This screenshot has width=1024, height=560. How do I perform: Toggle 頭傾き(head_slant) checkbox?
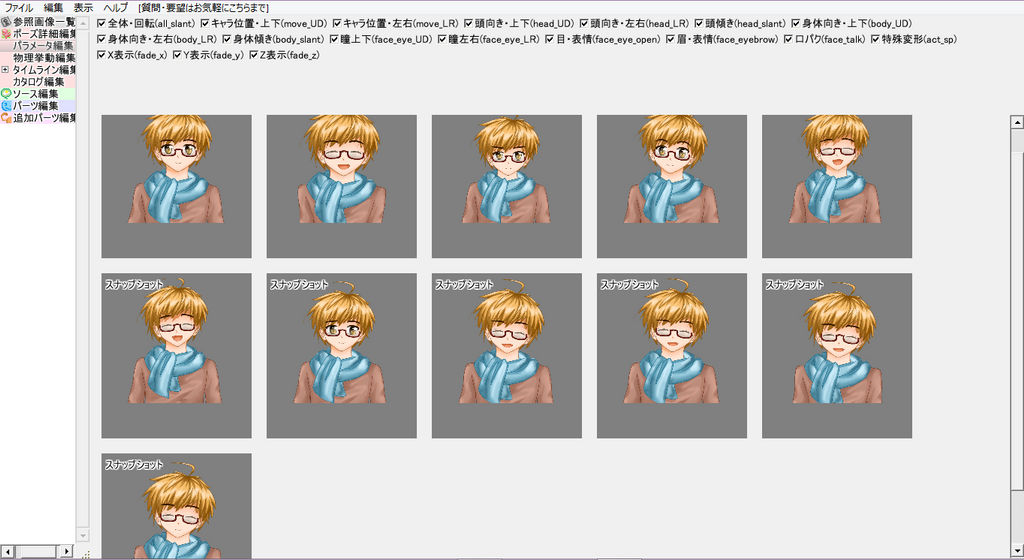coord(699,23)
